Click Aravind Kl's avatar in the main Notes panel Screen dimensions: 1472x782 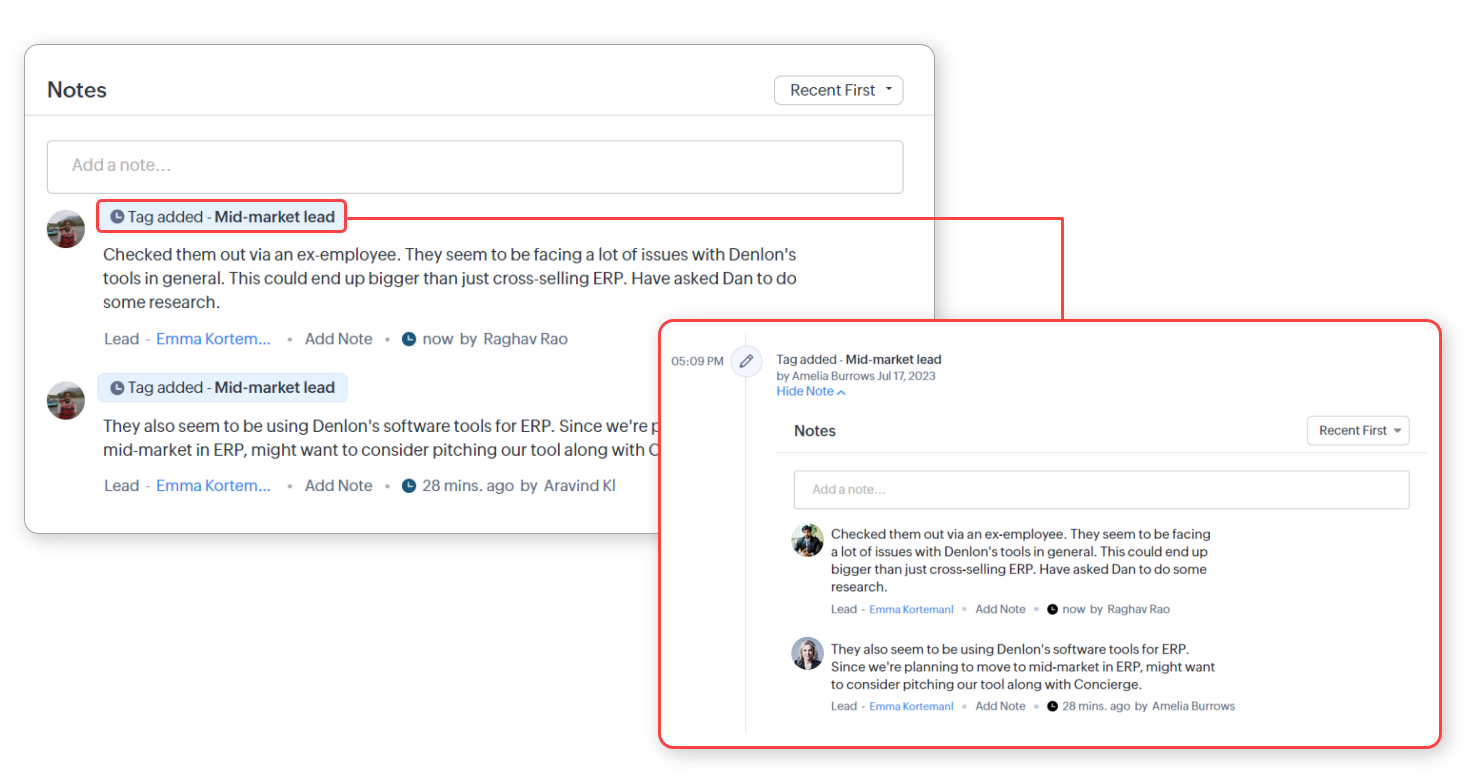pos(66,400)
